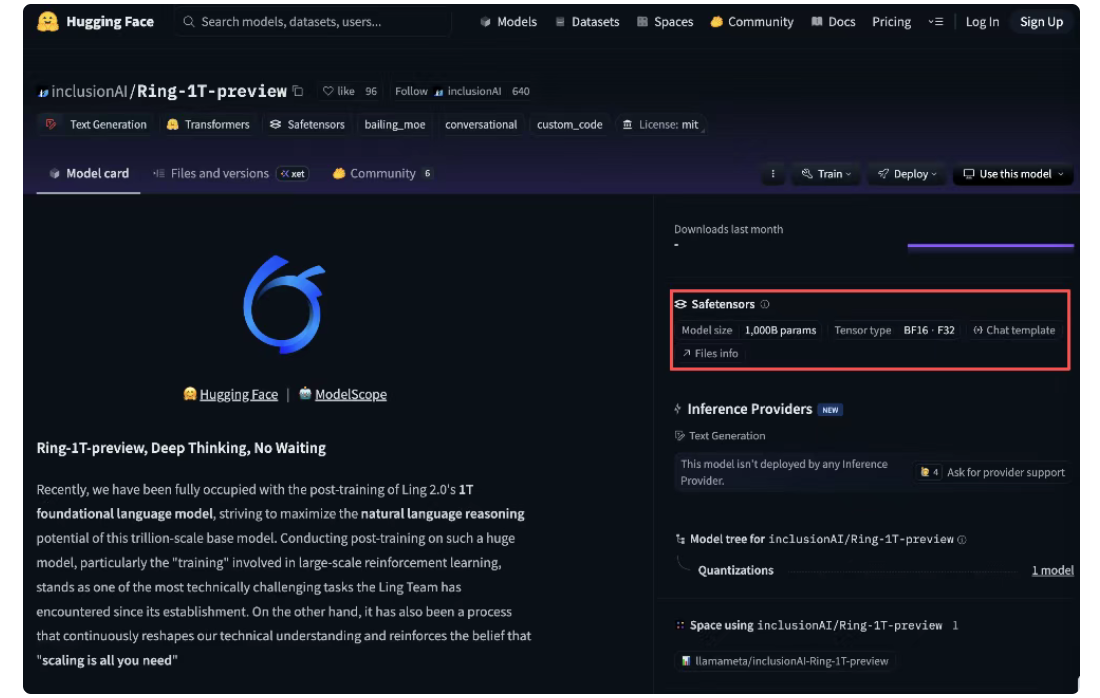Open the ModelScope link
Screen dimensions: 1100x698
(350, 394)
